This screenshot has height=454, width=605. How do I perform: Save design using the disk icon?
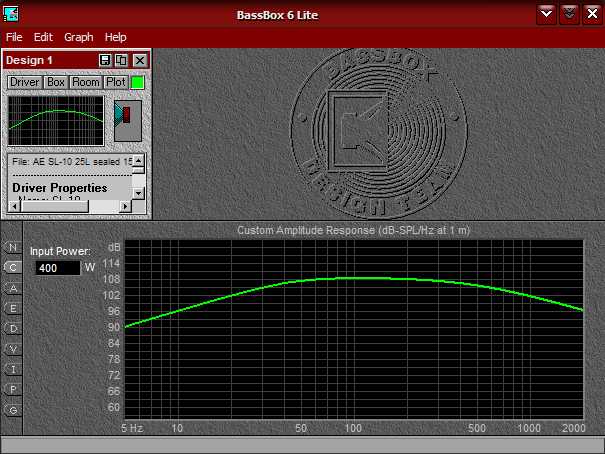pos(105,60)
